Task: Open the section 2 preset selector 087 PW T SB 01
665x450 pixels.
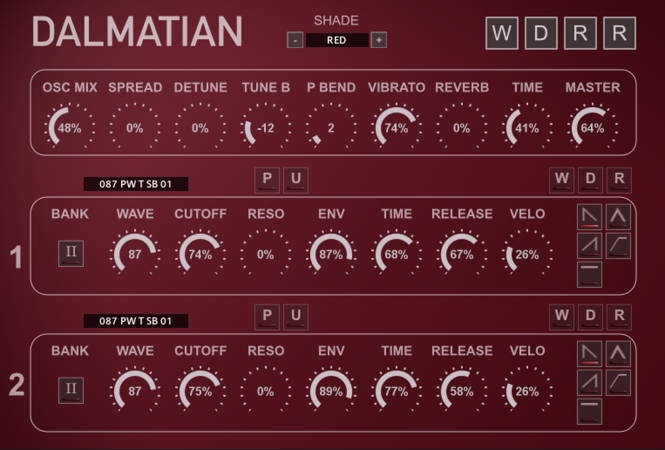Action: (x=136, y=321)
